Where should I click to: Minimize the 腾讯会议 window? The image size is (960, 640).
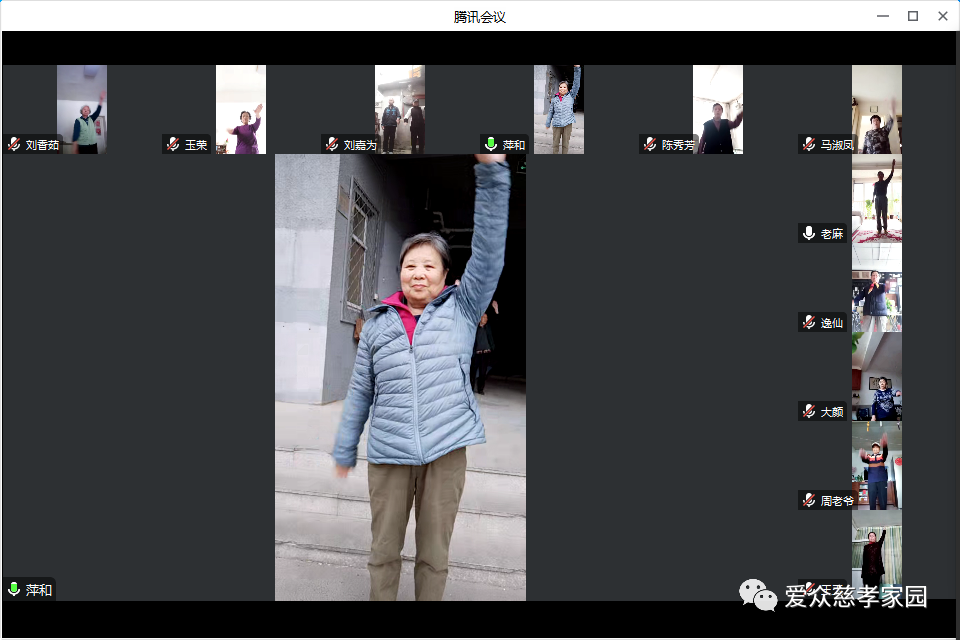(x=882, y=15)
